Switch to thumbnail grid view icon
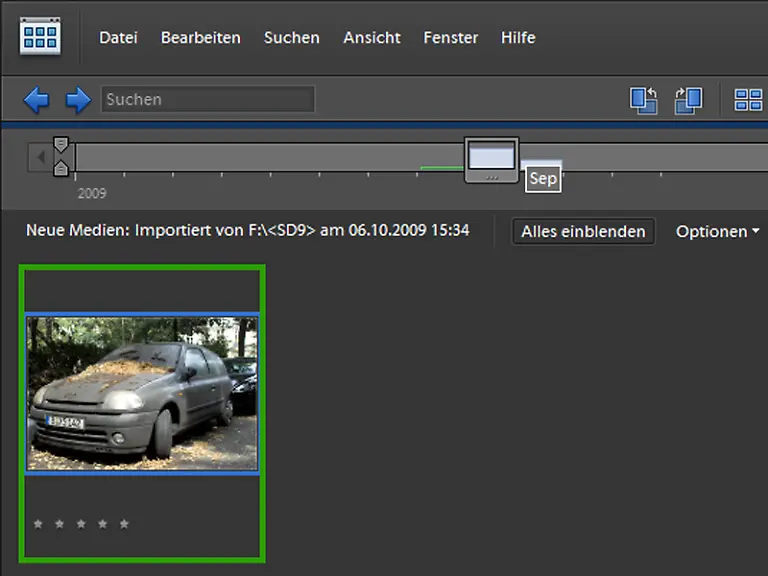The height and width of the screenshot is (576, 768). click(x=748, y=100)
